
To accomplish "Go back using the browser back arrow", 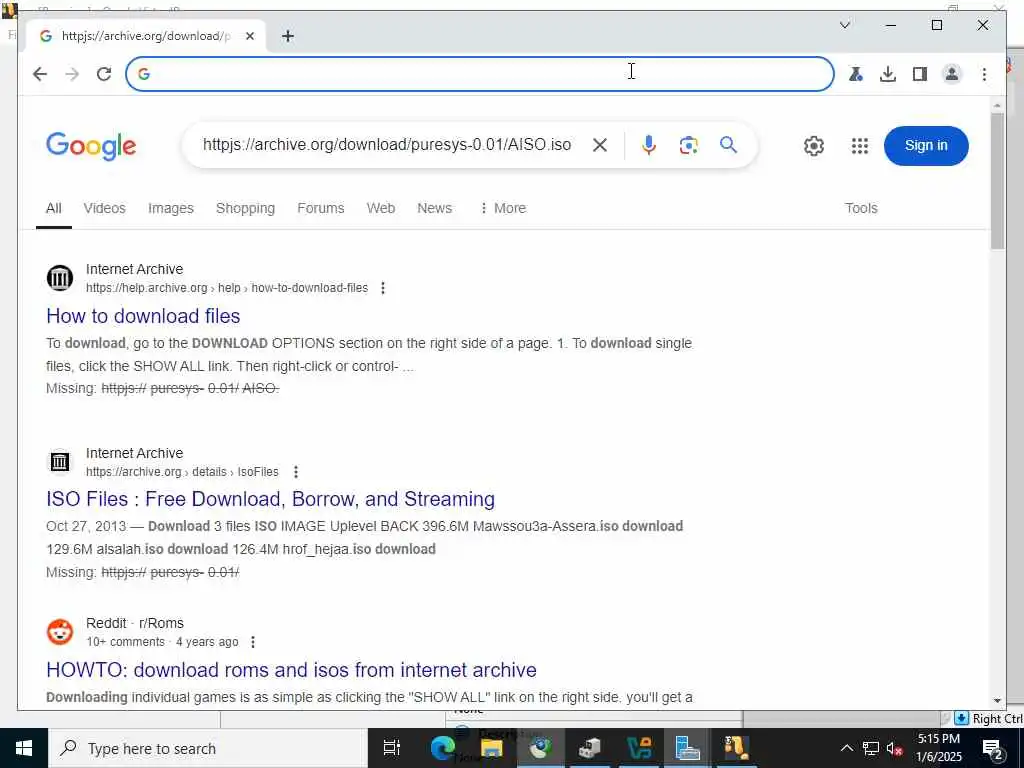I will pos(40,74).
